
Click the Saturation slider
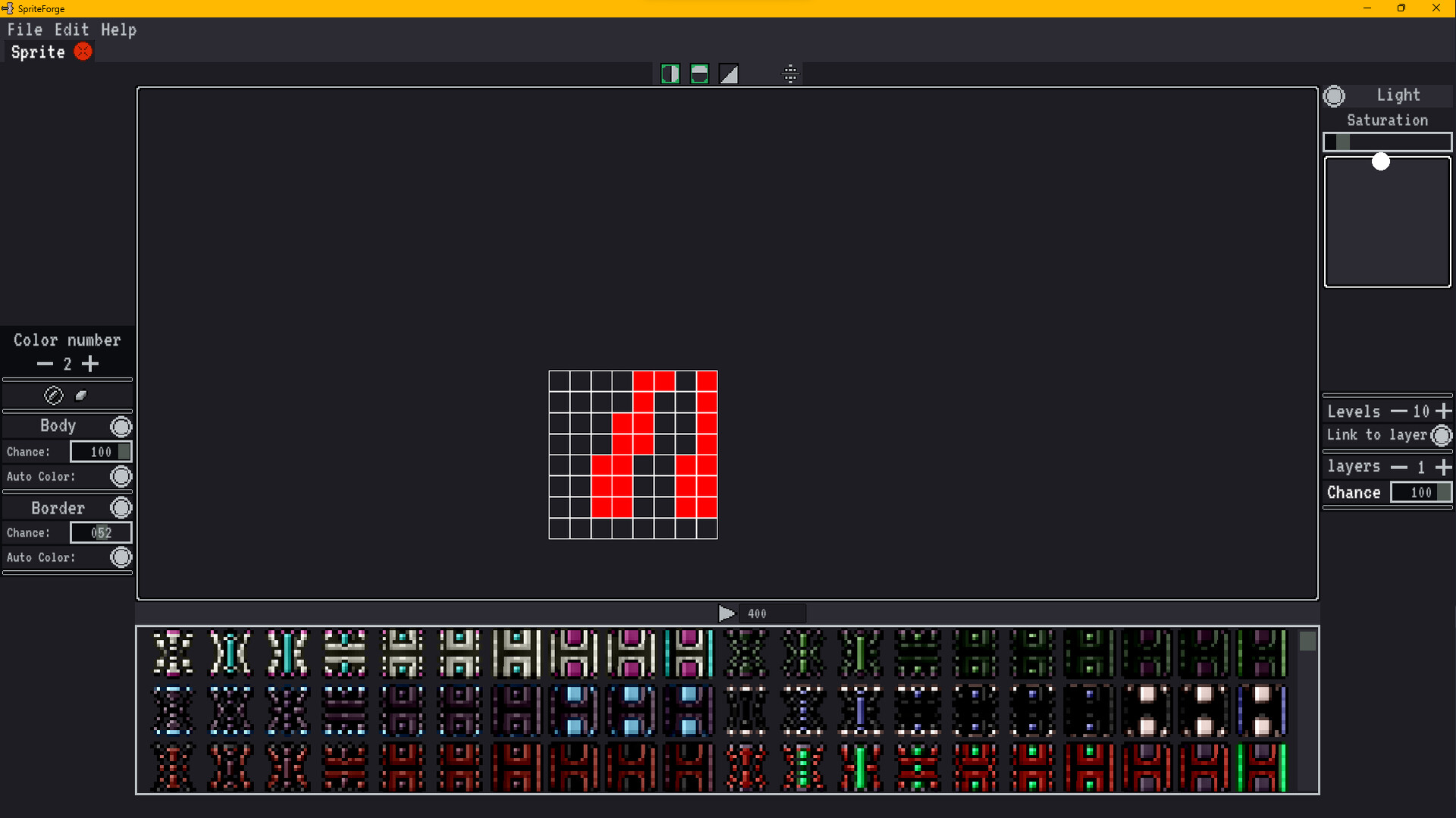pyautogui.click(x=1386, y=142)
